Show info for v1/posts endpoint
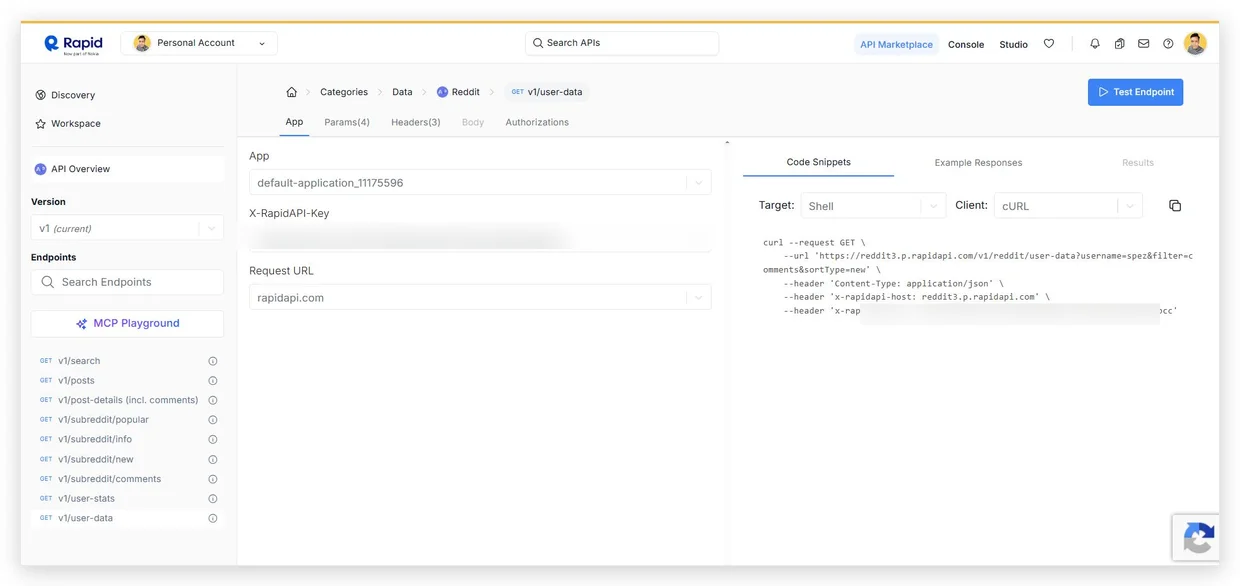 pos(213,381)
